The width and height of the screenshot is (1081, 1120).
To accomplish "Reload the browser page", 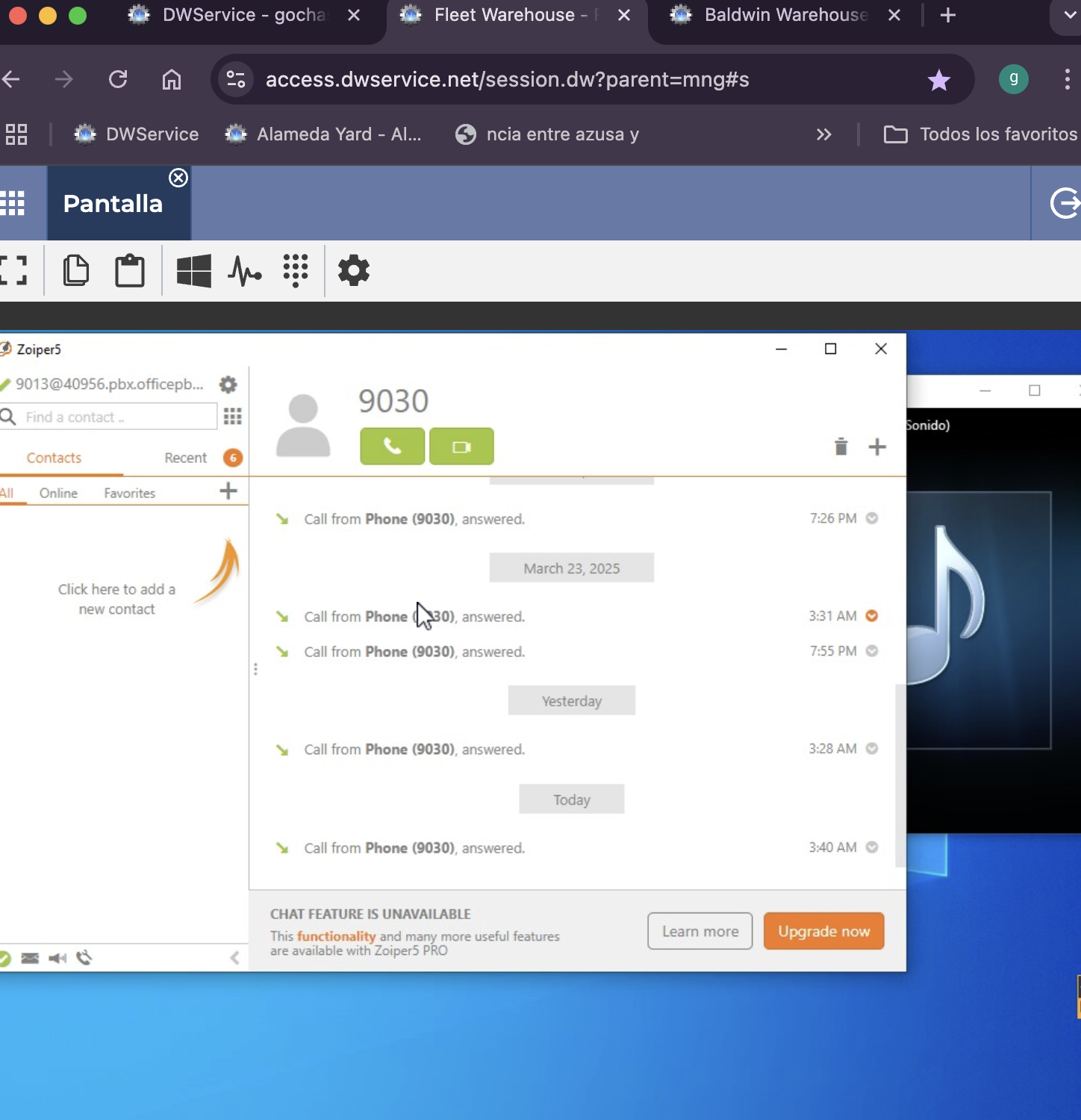I will pos(118,79).
